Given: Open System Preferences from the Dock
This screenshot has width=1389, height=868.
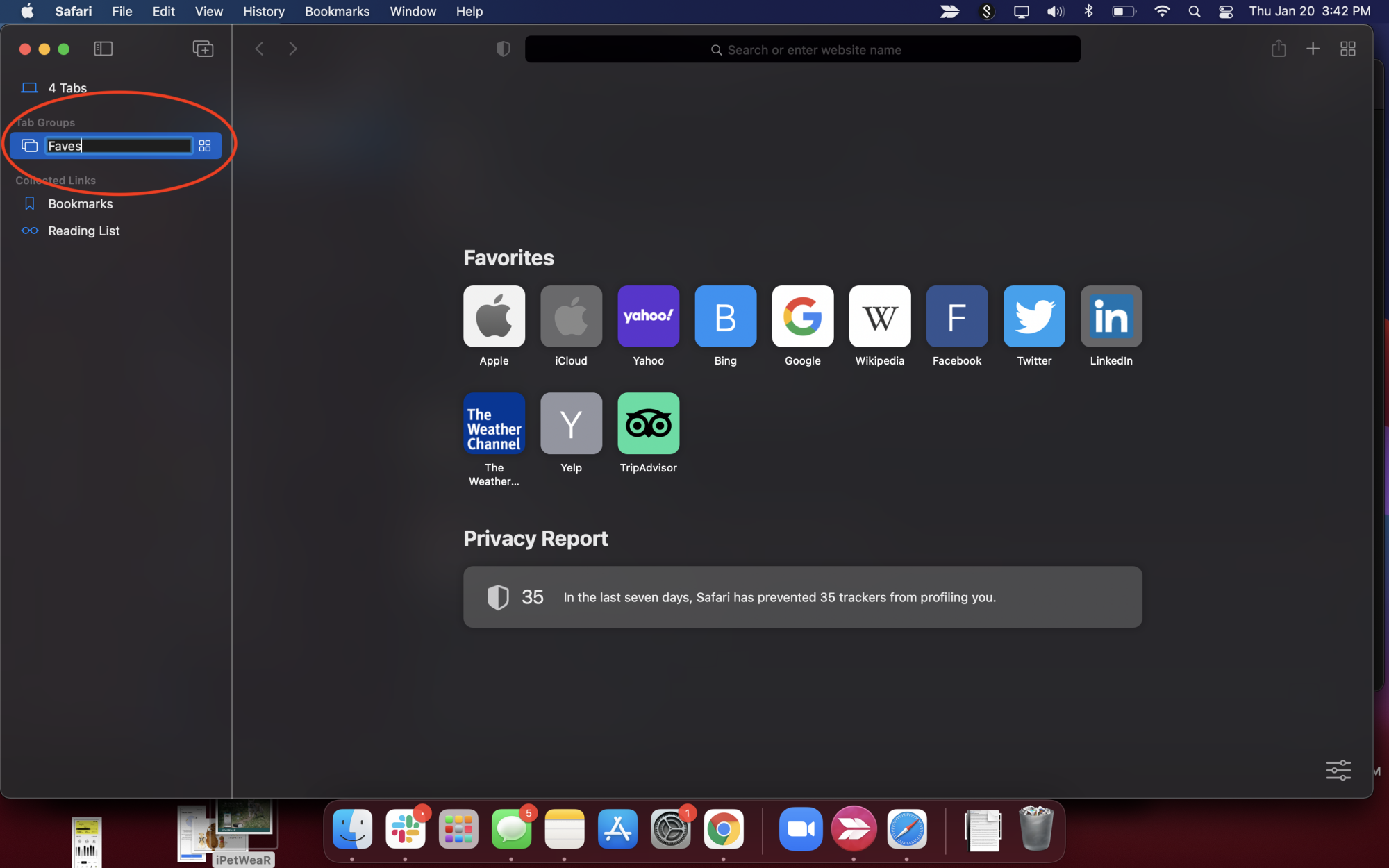Looking at the screenshot, I should click(x=670, y=828).
